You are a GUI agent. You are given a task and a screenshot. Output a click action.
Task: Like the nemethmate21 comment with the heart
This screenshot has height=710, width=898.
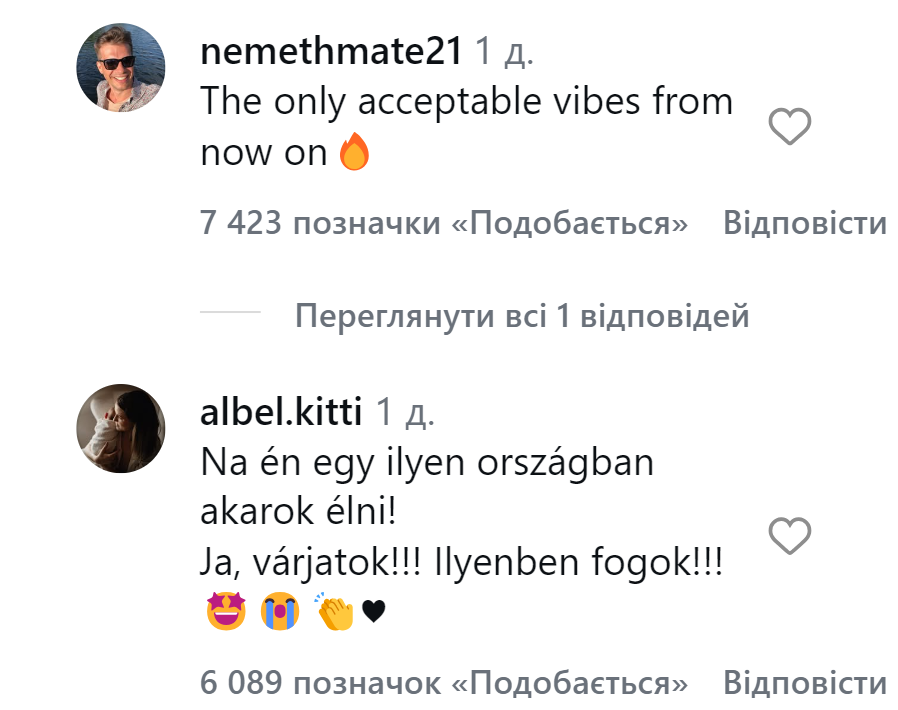tap(790, 127)
